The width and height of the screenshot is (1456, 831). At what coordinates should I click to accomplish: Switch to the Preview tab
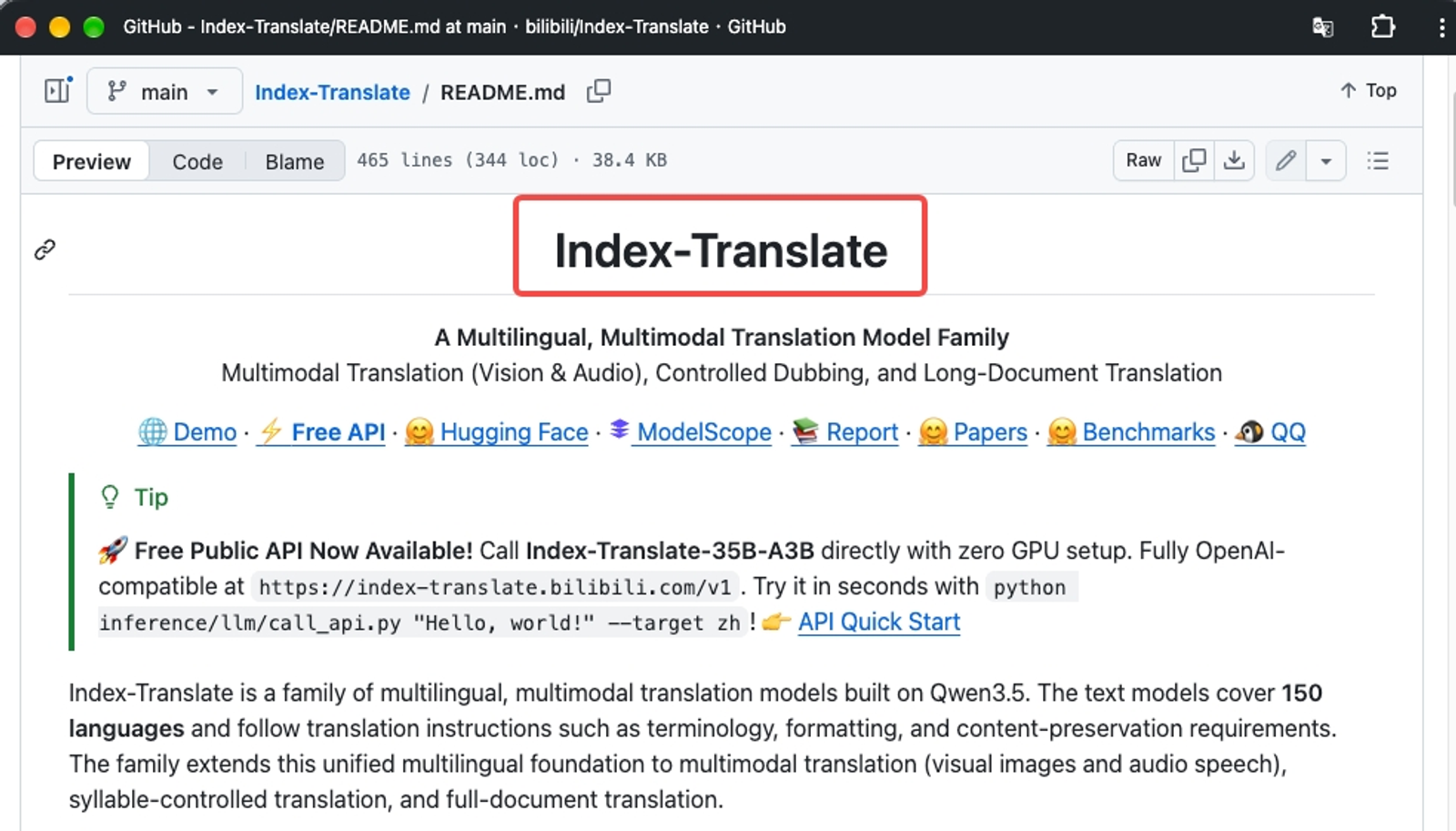pos(92,161)
